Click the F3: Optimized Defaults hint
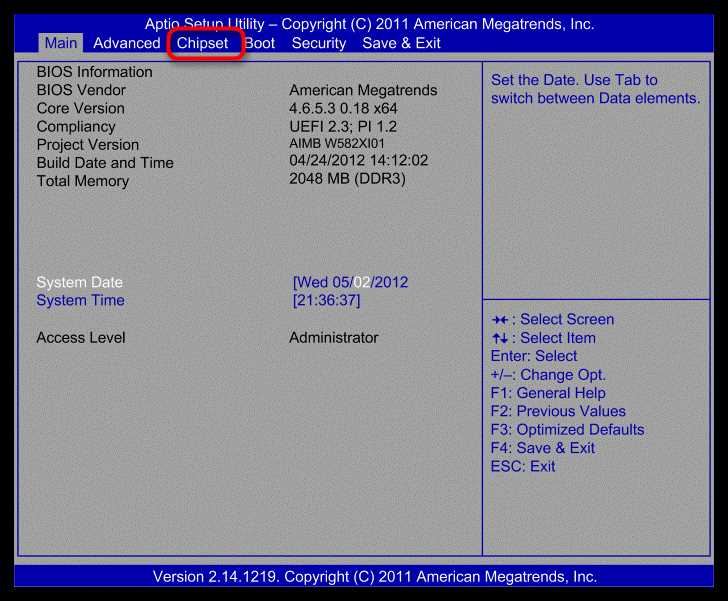 (567, 430)
